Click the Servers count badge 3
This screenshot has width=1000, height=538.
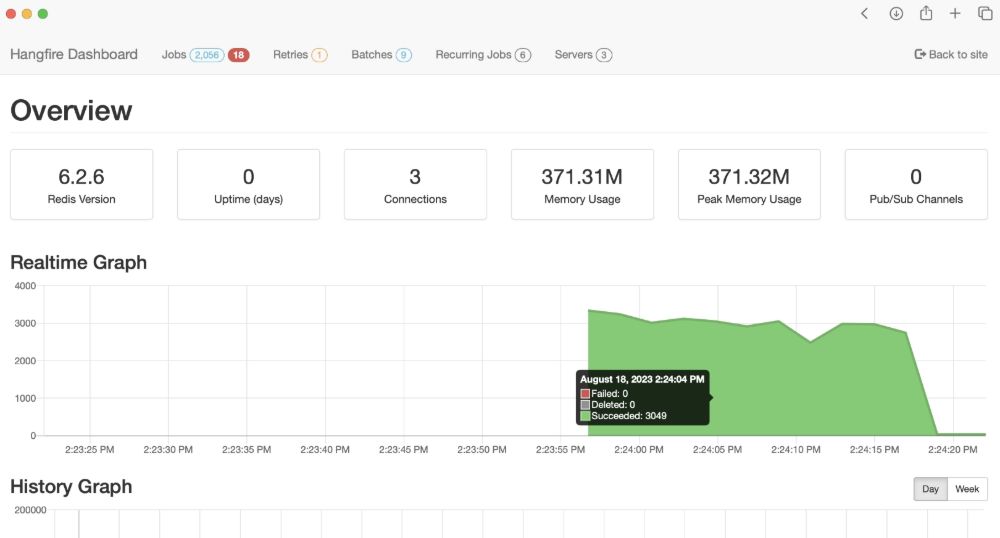(604, 55)
